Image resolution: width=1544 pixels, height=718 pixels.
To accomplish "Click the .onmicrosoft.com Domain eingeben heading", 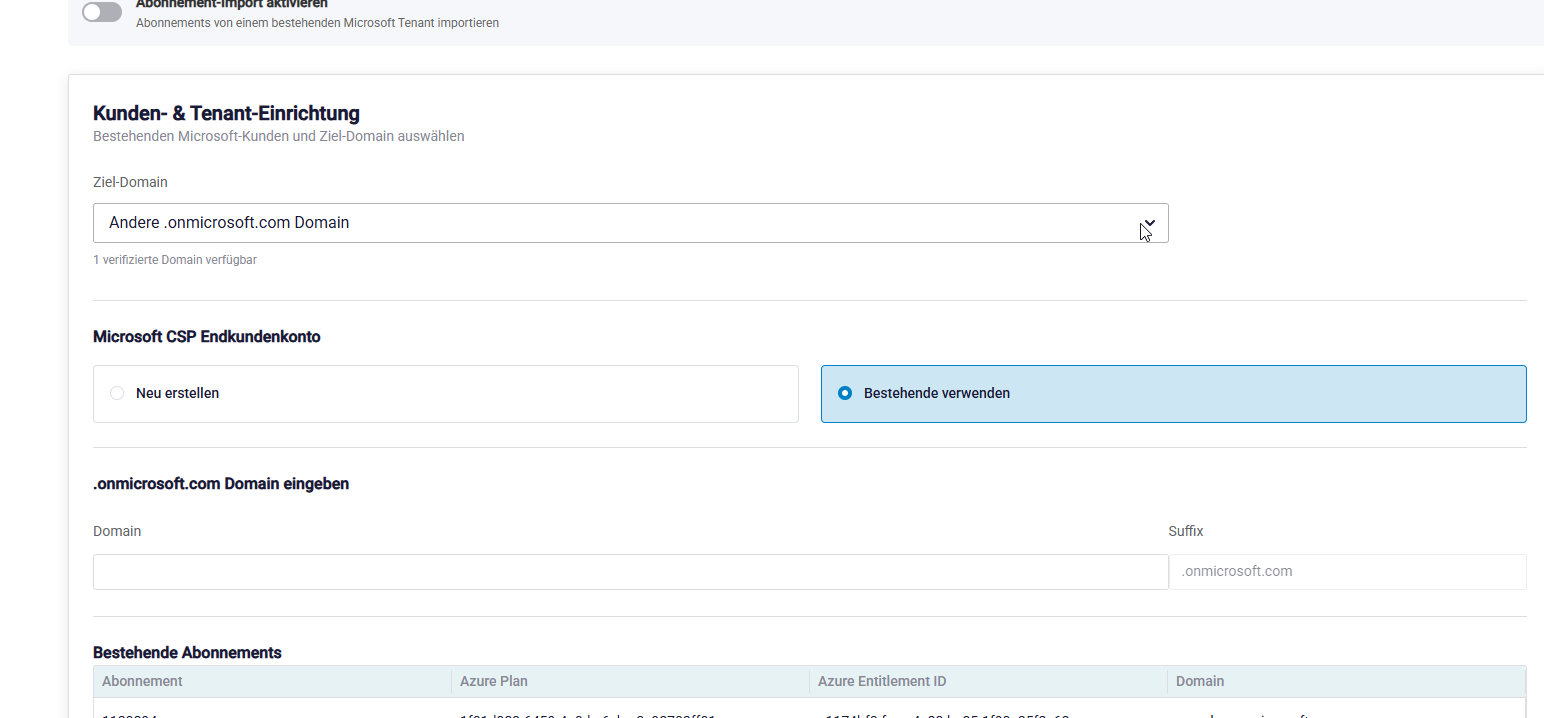I will [x=221, y=484].
